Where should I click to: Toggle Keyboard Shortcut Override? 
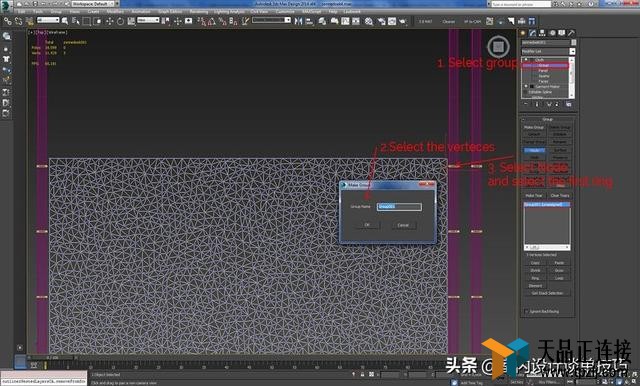[189, 21]
